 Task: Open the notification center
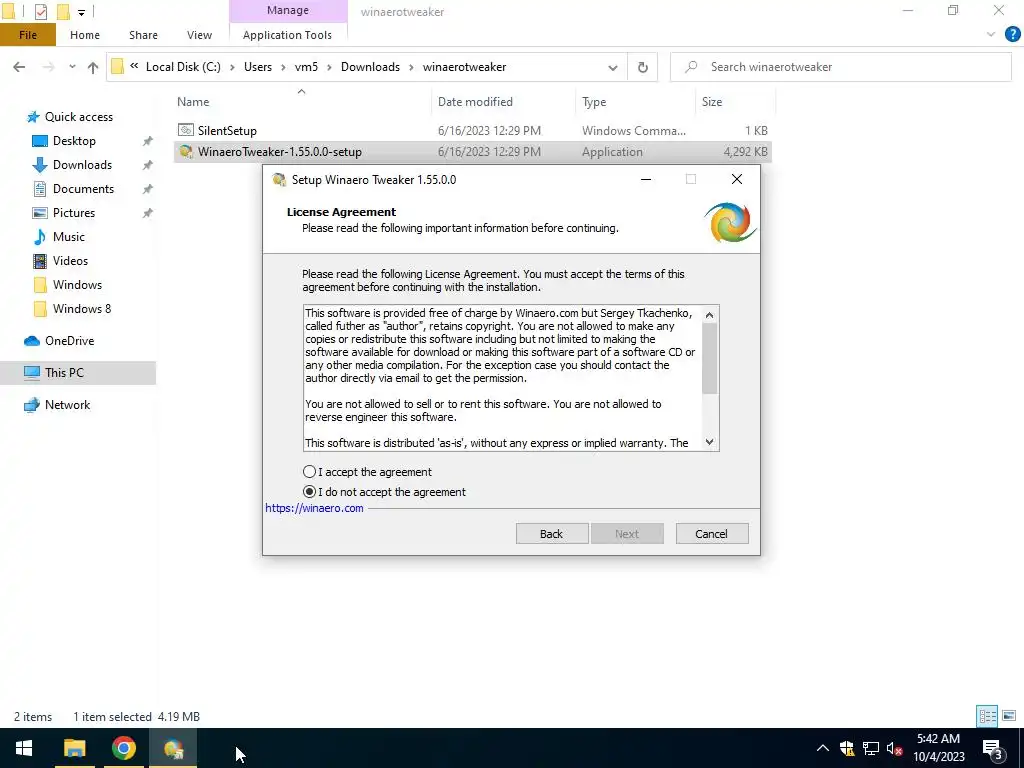[x=993, y=748]
